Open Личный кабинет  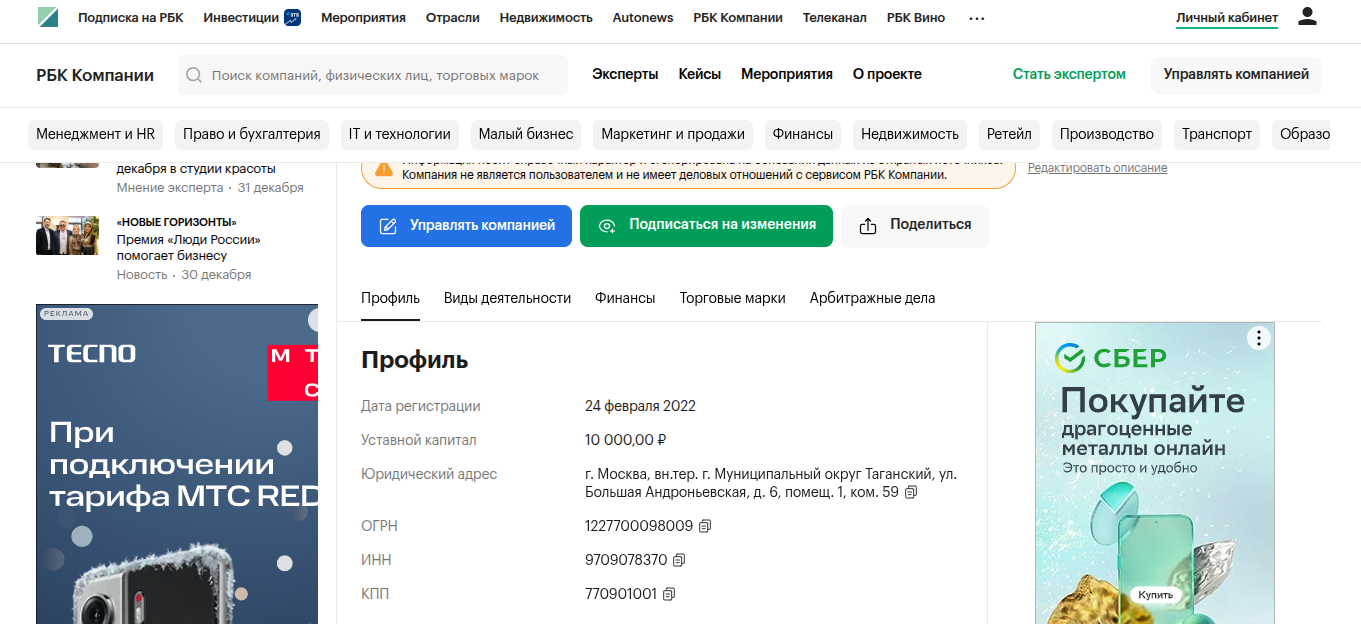click(x=1227, y=18)
